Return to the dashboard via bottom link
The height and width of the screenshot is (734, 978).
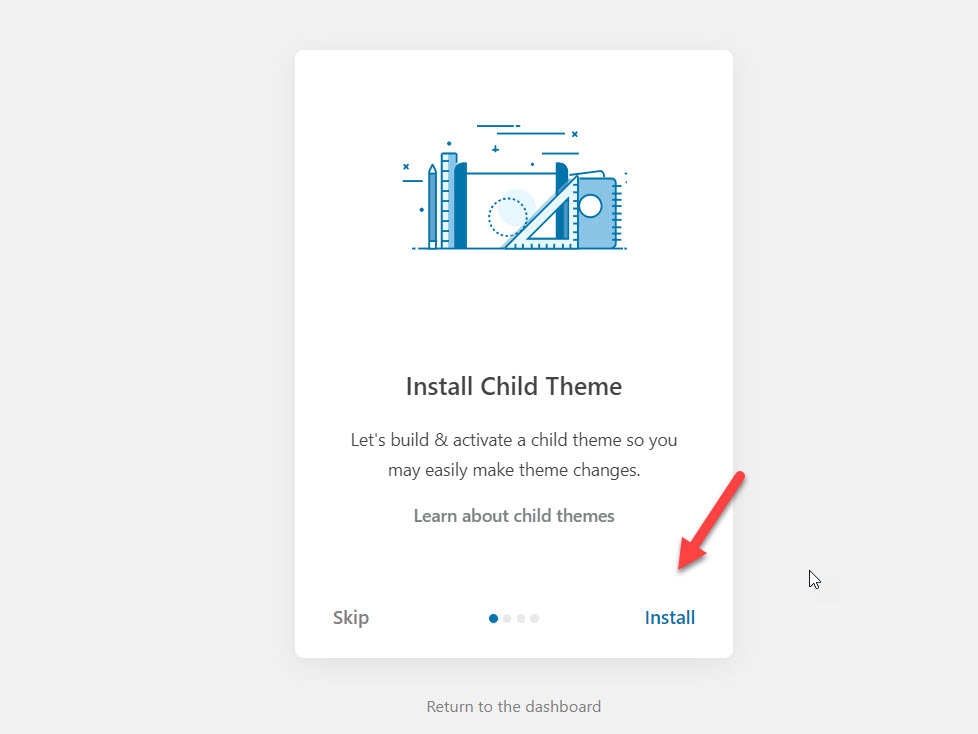514,706
